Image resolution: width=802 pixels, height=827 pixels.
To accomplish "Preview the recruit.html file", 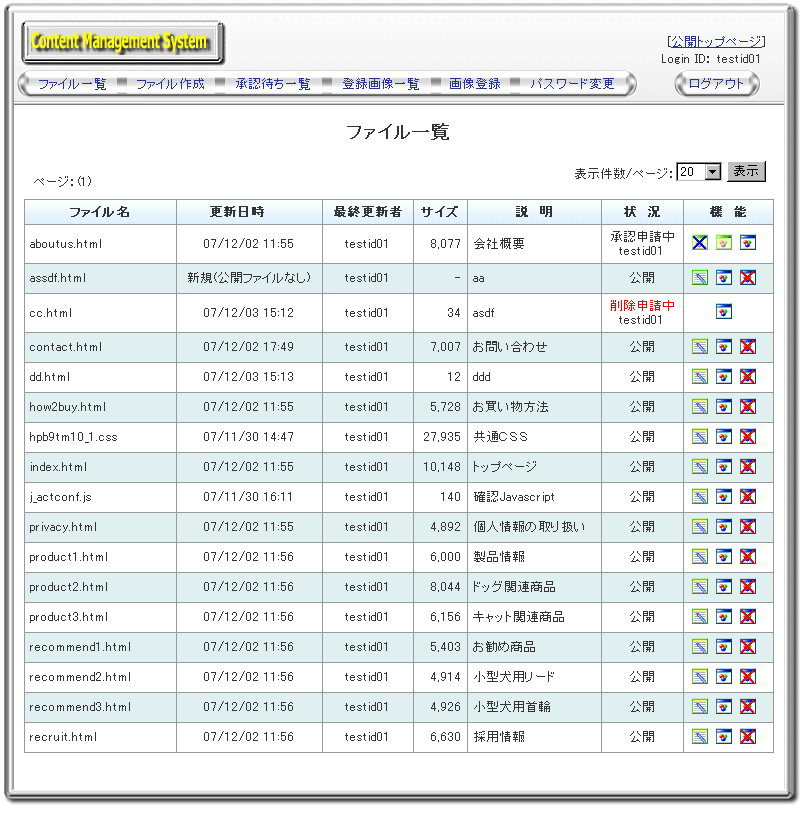I will click(724, 737).
